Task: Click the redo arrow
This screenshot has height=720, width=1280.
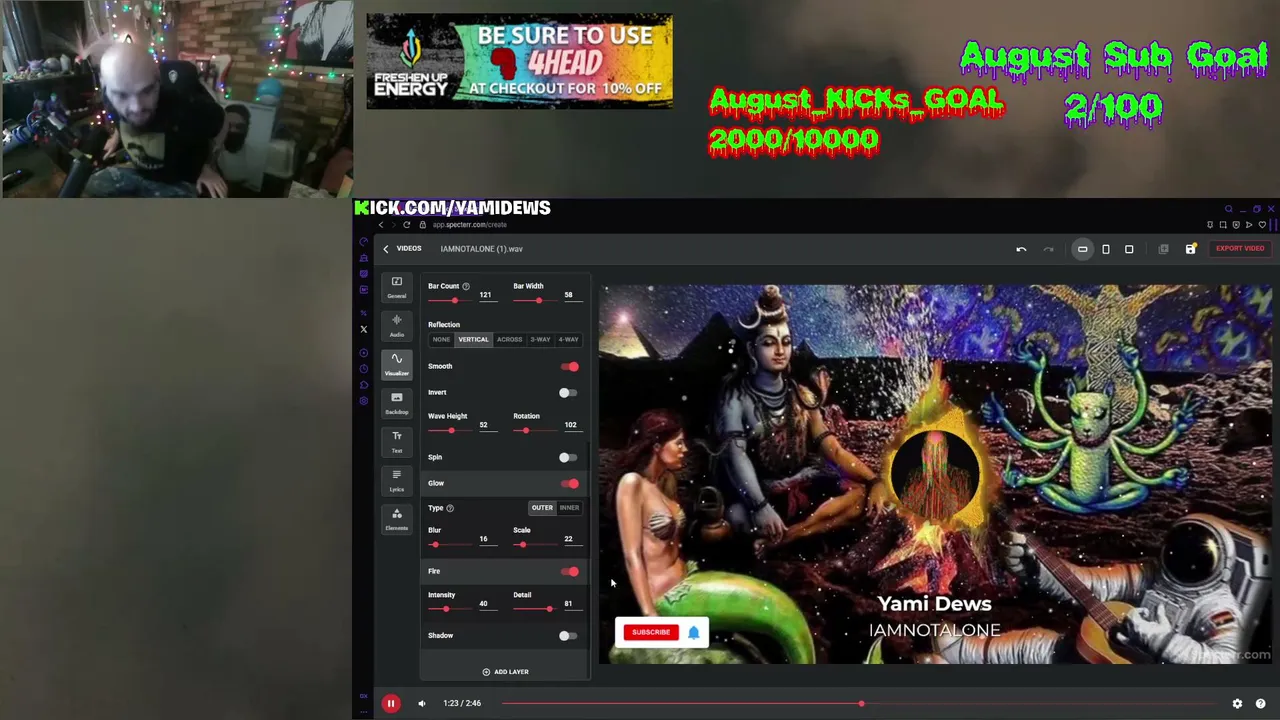Action: tap(1048, 249)
